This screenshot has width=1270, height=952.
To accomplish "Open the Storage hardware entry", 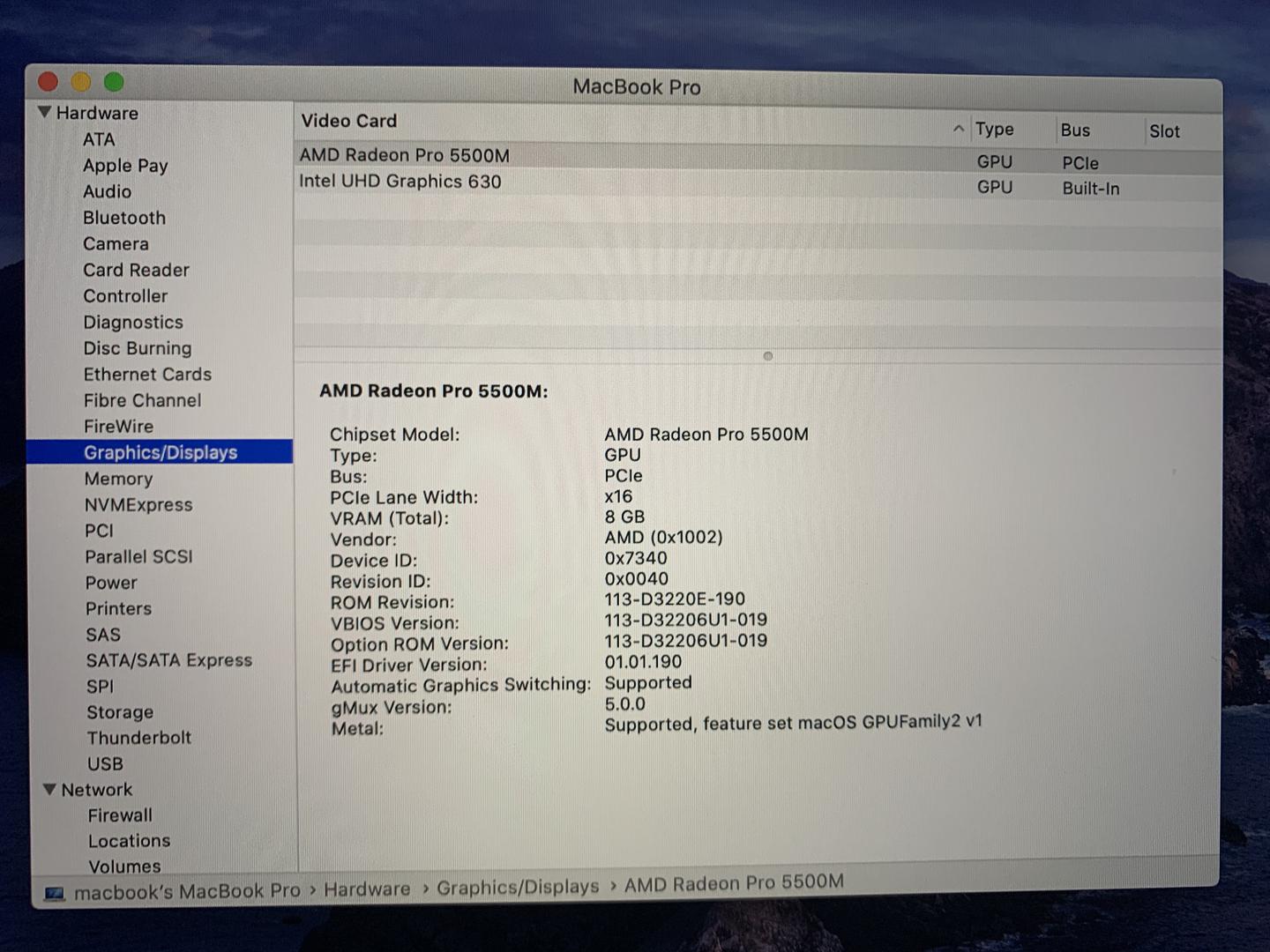I will (x=120, y=712).
